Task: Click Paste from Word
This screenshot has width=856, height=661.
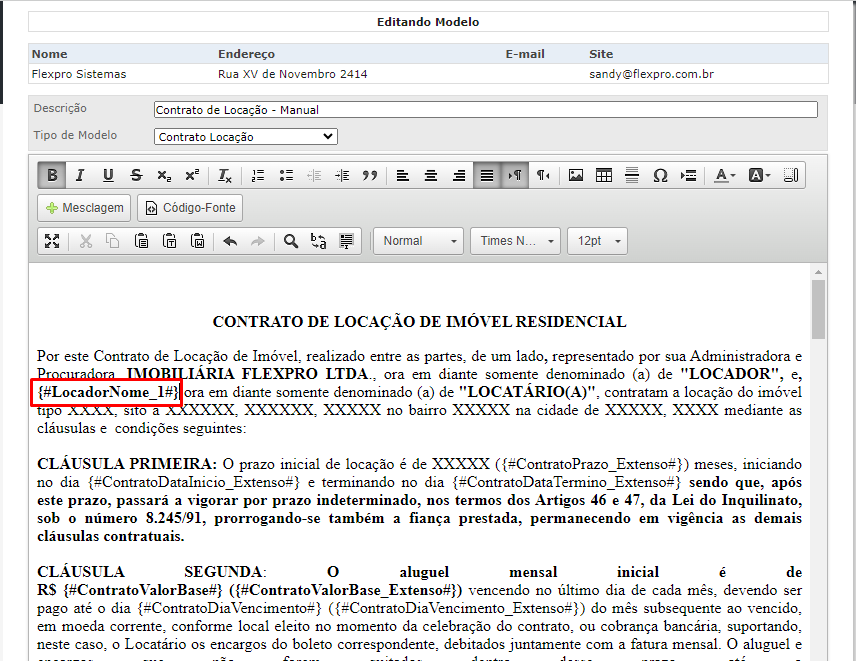Action: point(198,241)
